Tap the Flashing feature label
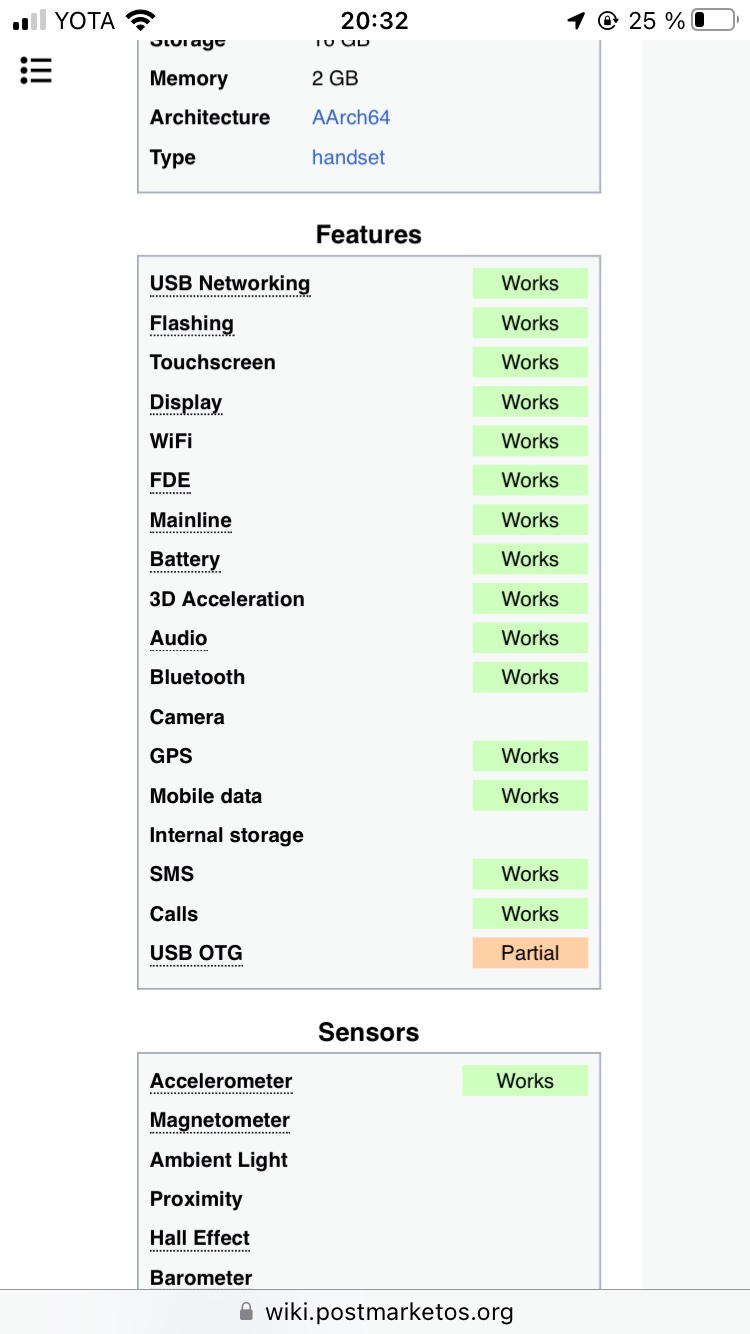Image resolution: width=750 pixels, height=1334 pixels. 192,324
